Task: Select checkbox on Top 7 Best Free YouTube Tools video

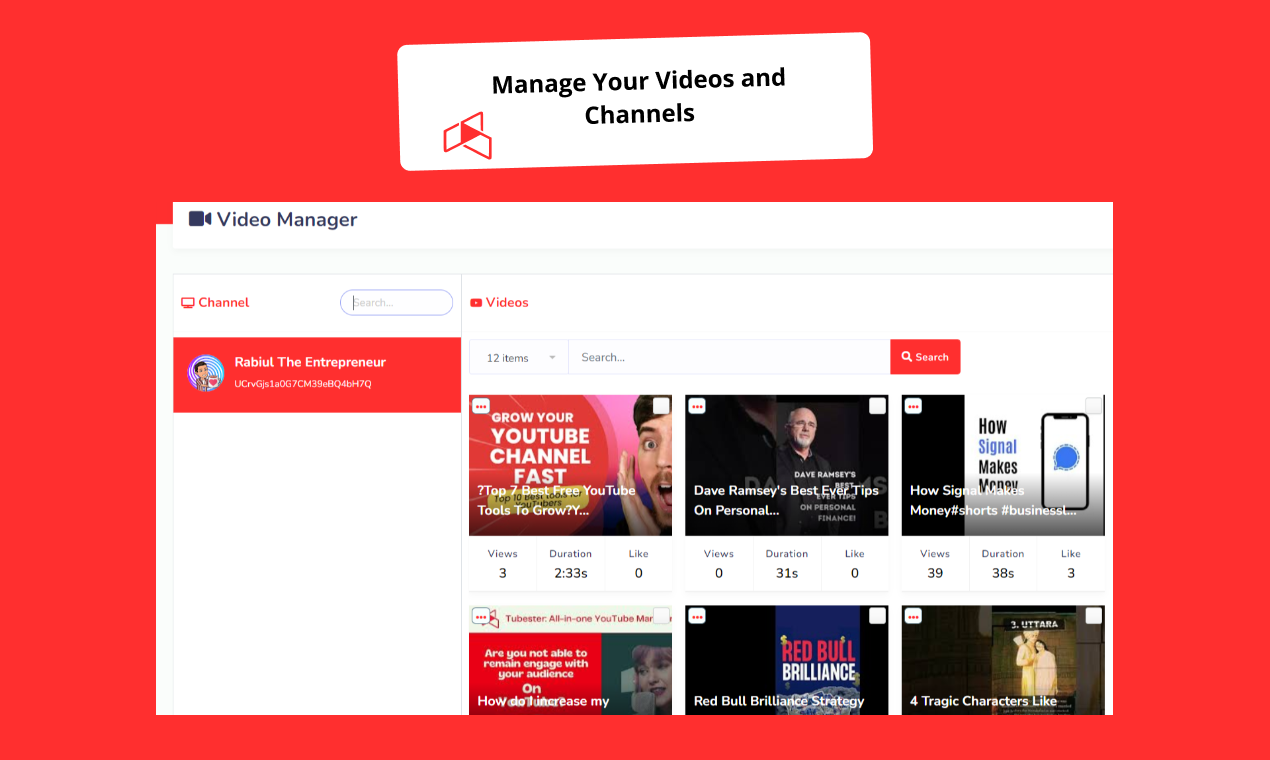Action: click(x=661, y=406)
